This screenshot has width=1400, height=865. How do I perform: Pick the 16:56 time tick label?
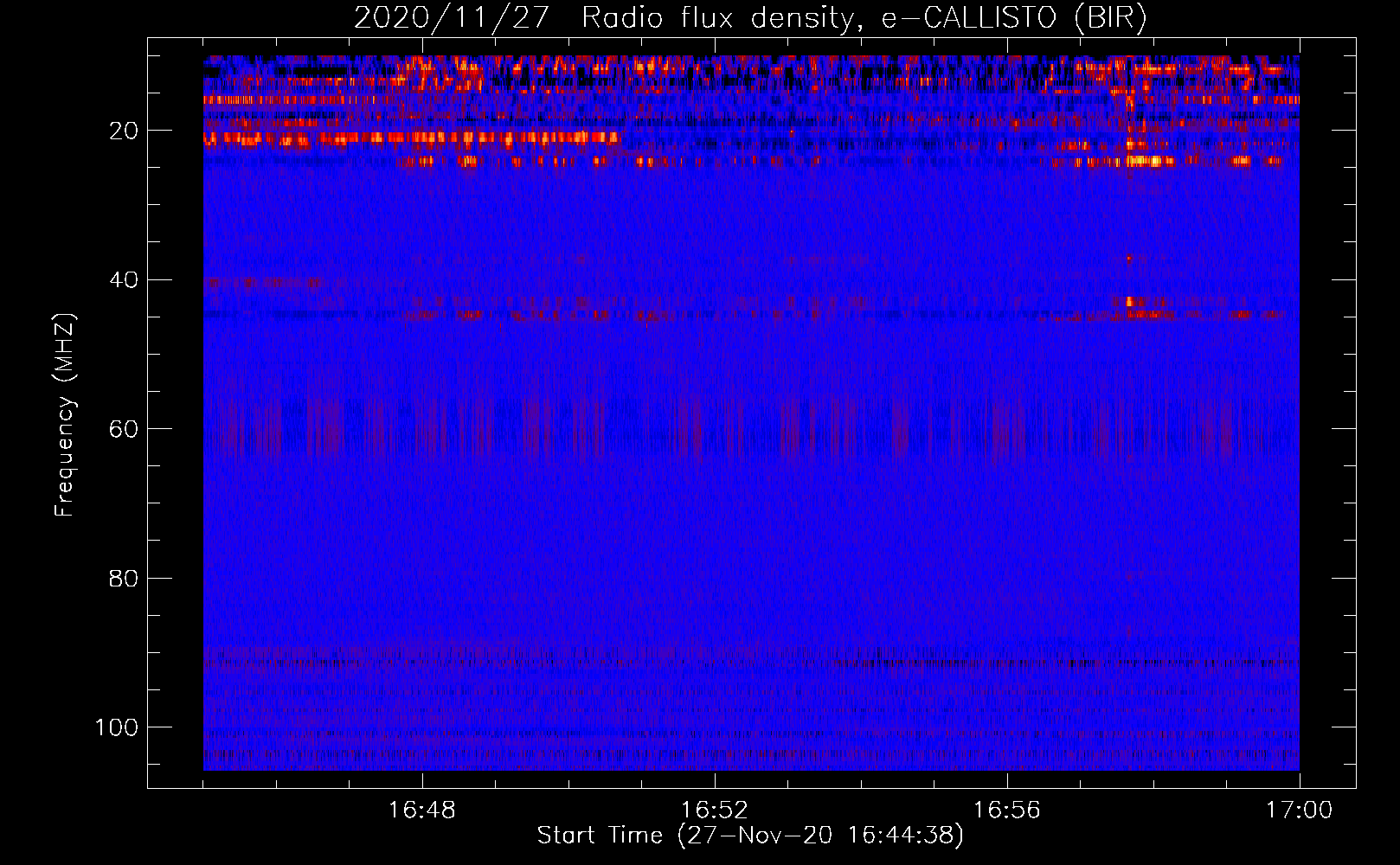1007,811
